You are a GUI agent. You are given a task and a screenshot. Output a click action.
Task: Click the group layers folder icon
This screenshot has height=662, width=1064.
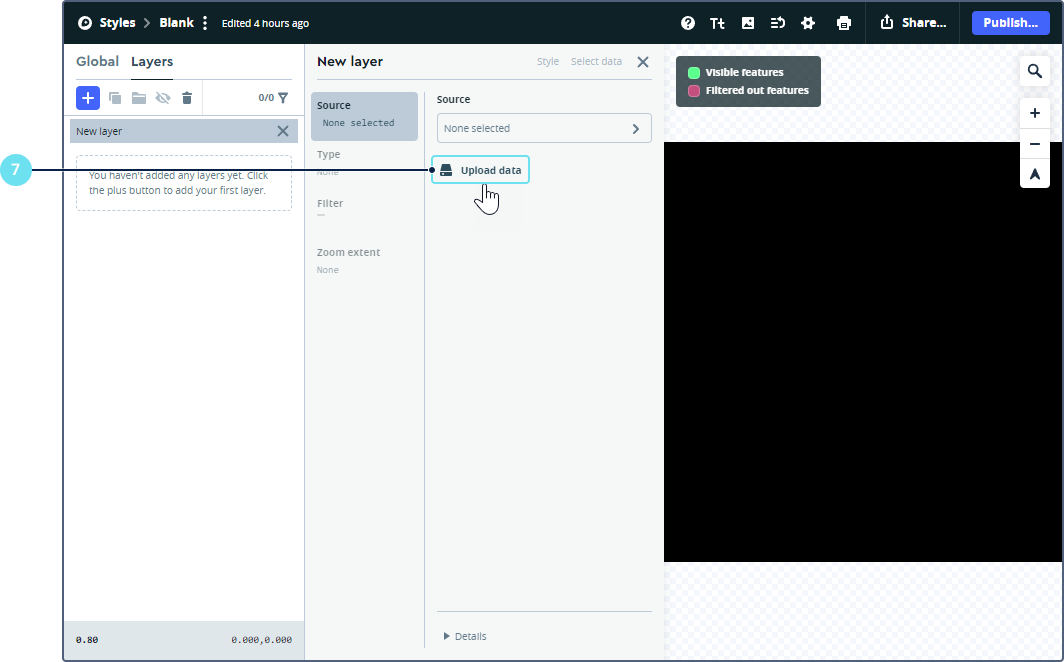139,98
